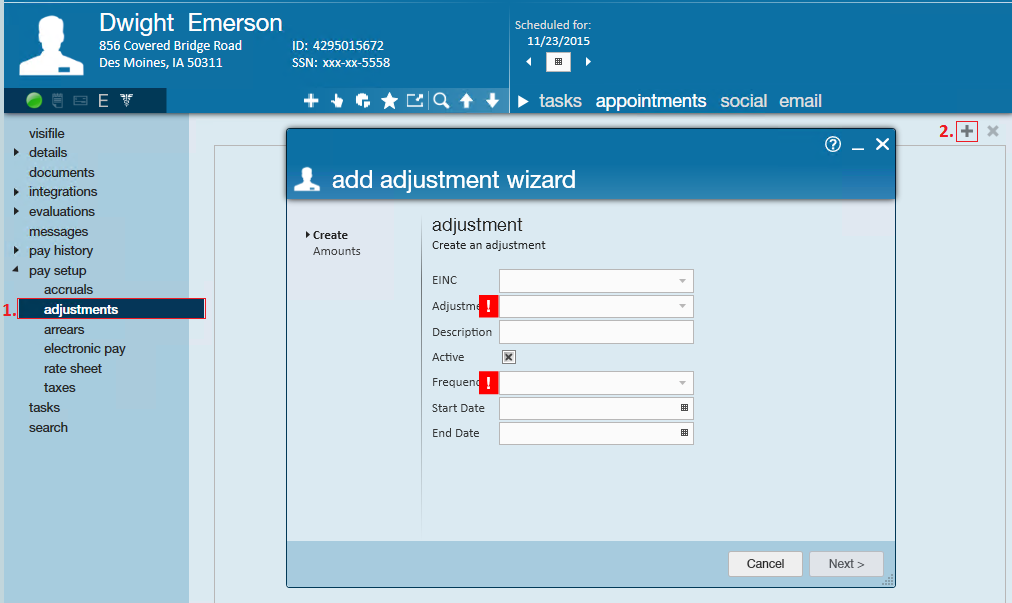
Task: Click the Cancel button
Action: [x=765, y=564]
